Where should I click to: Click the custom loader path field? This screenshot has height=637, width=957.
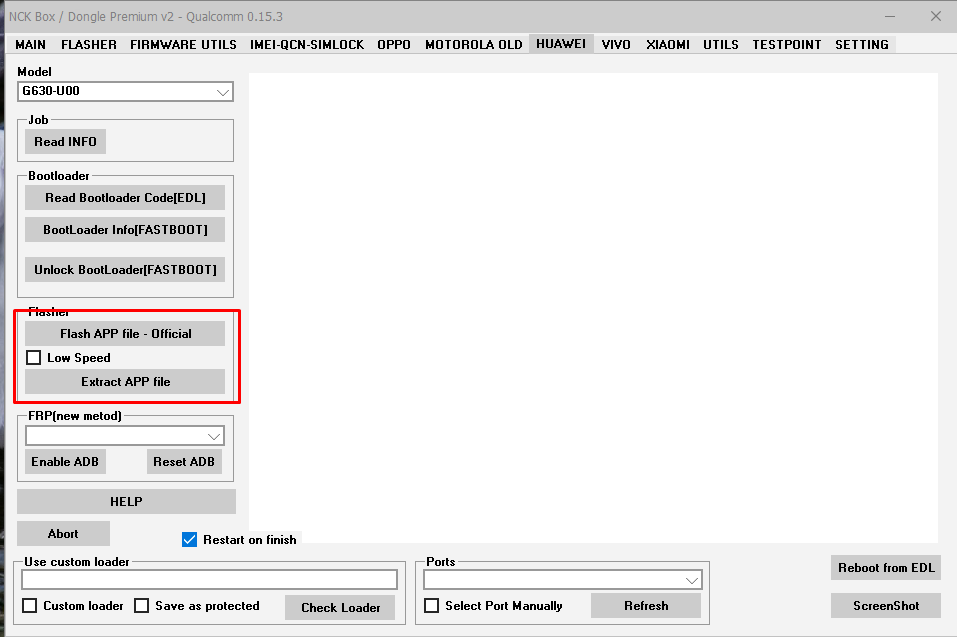209,580
